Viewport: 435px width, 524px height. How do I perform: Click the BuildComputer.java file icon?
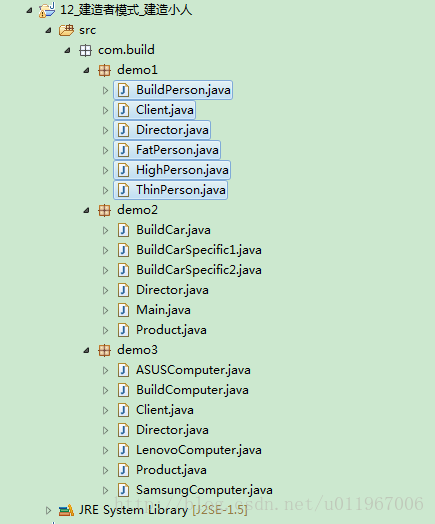(124, 390)
